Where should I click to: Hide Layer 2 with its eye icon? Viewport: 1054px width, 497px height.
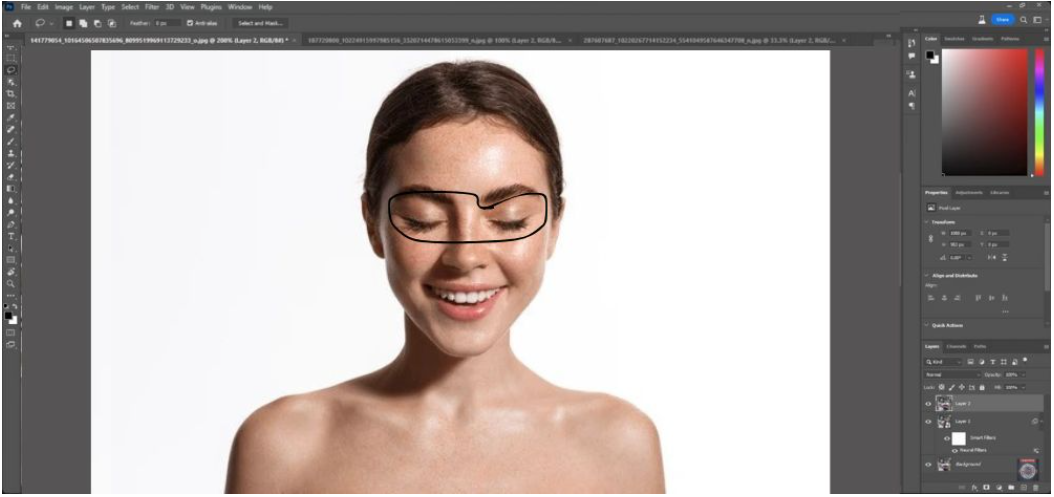[x=928, y=404]
